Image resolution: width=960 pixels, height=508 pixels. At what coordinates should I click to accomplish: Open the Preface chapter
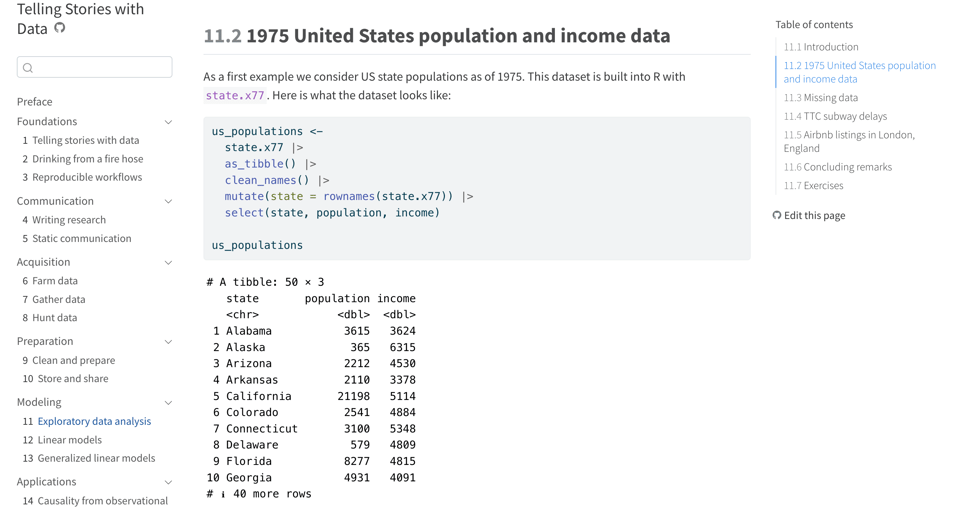[x=35, y=102]
